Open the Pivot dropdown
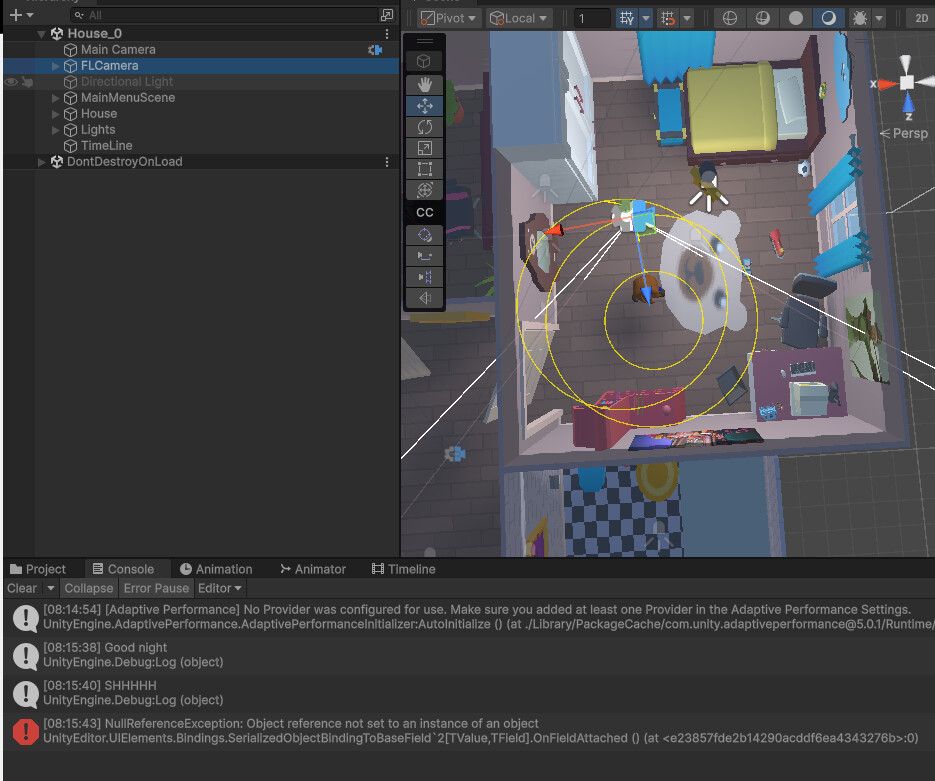This screenshot has width=935, height=781. tap(447, 17)
